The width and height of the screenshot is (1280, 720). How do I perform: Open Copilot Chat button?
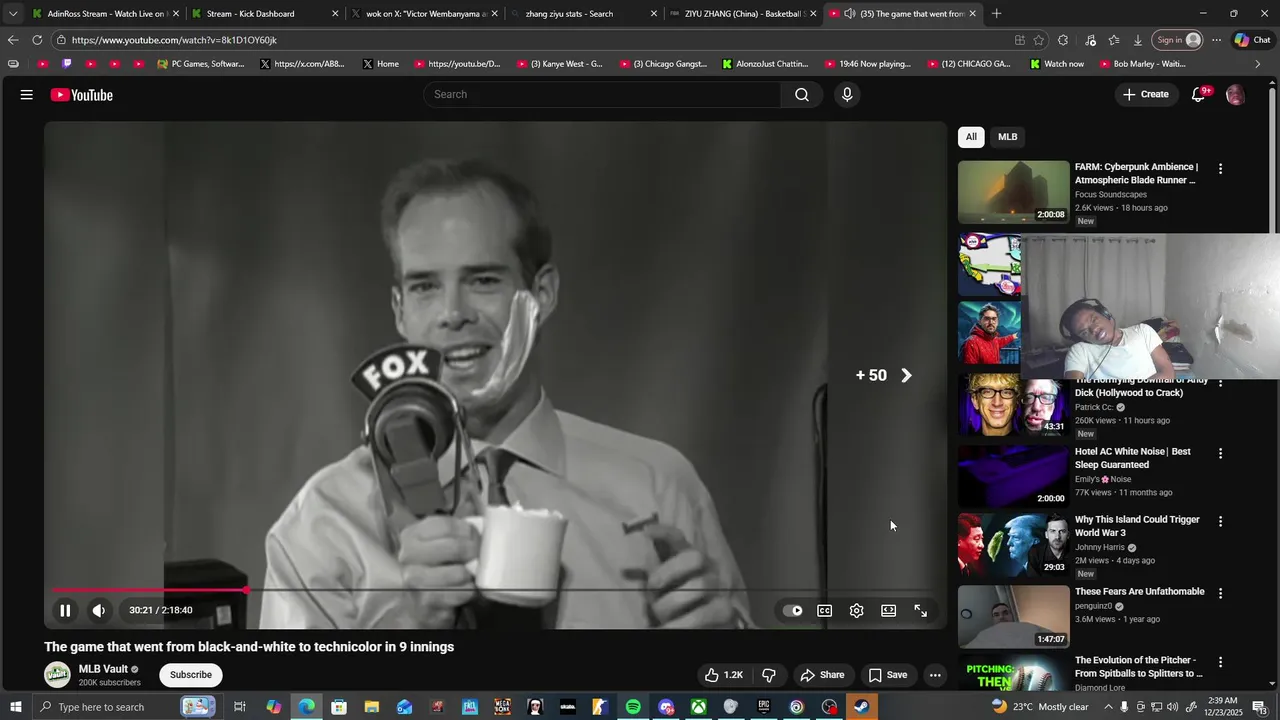click(x=1253, y=40)
